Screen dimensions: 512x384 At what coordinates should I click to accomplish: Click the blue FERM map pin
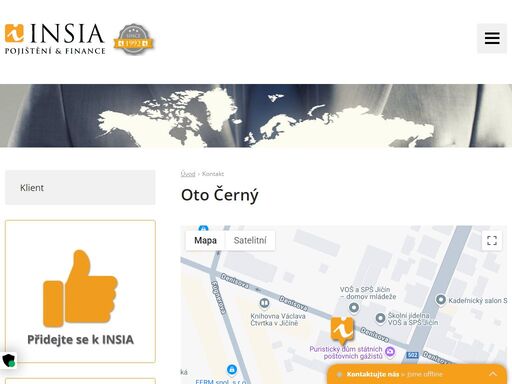click(232, 369)
